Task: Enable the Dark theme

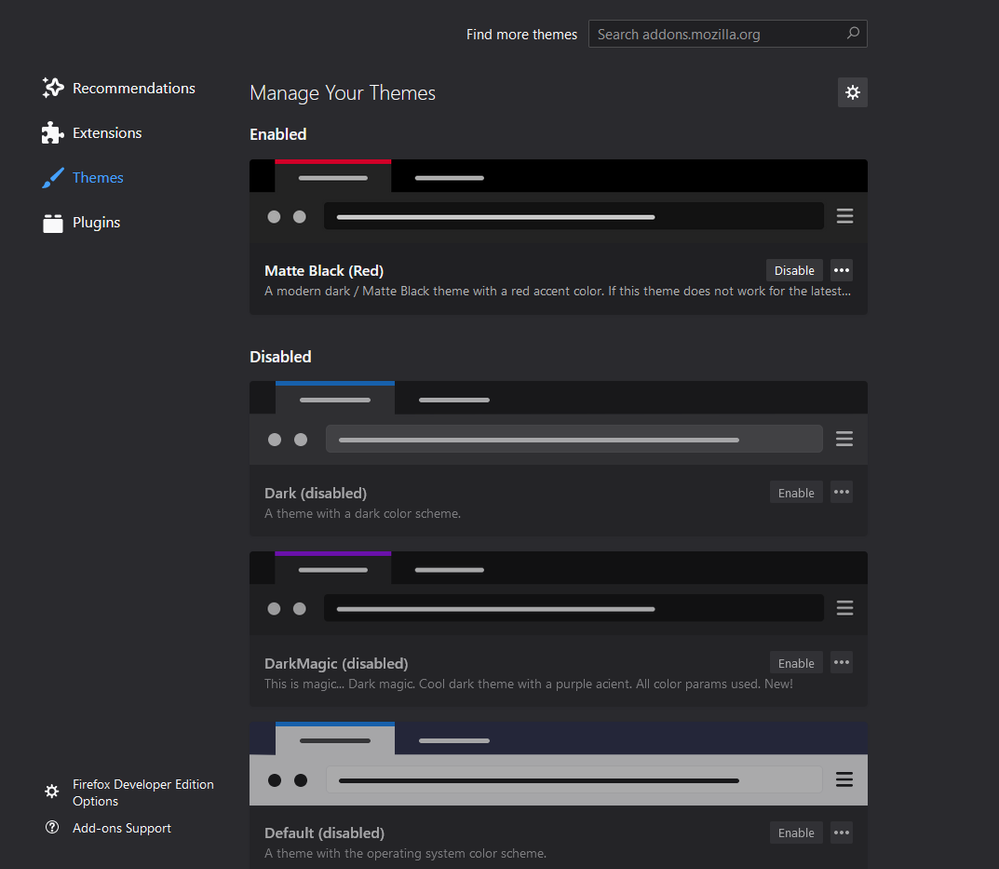Action: point(796,492)
